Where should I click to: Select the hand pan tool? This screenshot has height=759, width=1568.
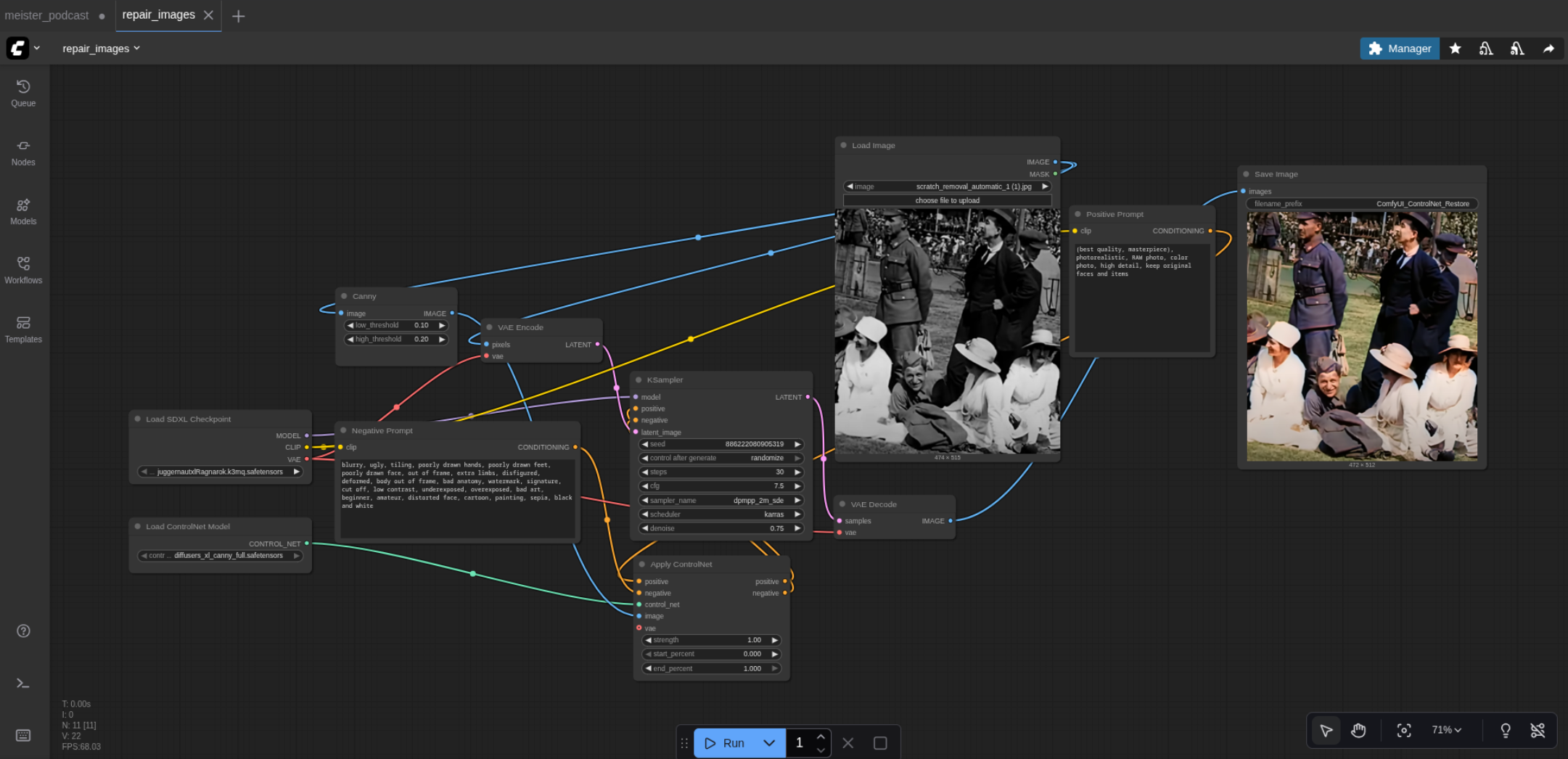click(x=1358, y=730)
